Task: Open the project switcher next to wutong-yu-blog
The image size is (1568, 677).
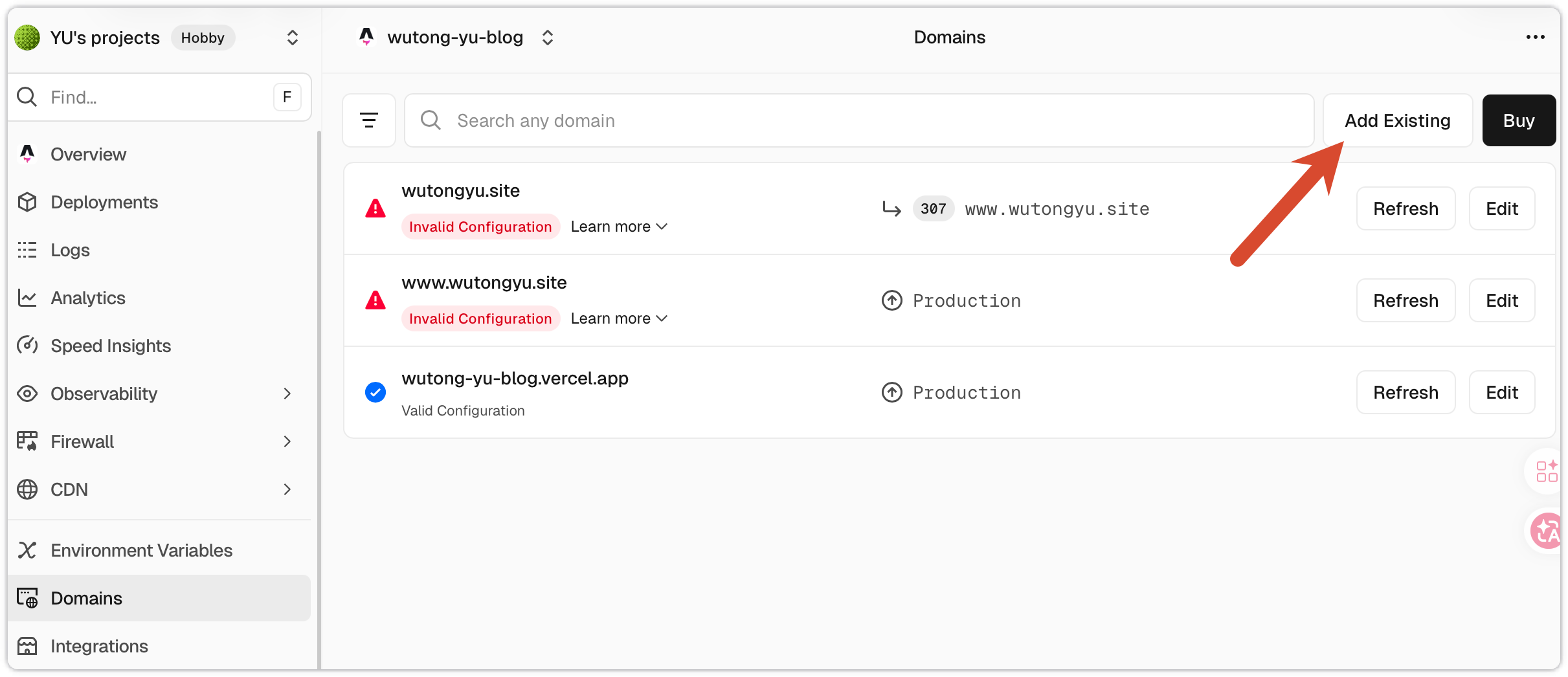Action: [x=548, y=38]
